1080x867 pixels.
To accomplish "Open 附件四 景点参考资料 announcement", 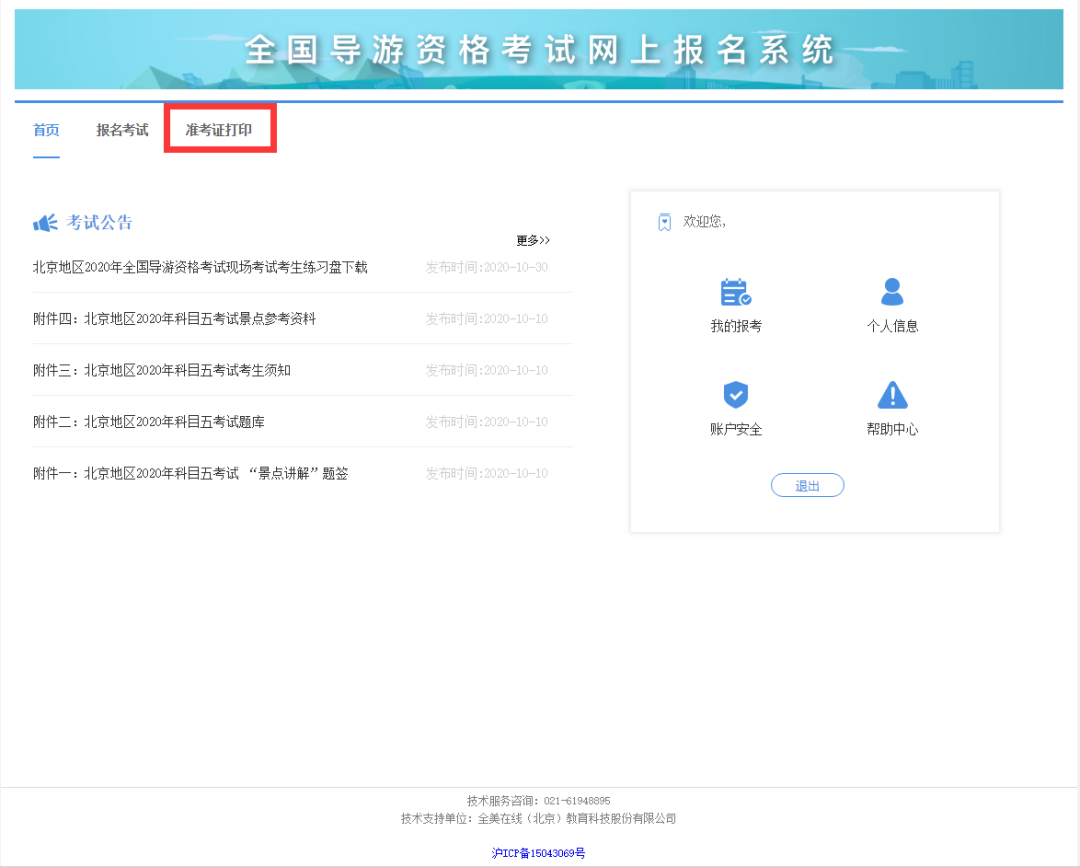I will 174,319.
